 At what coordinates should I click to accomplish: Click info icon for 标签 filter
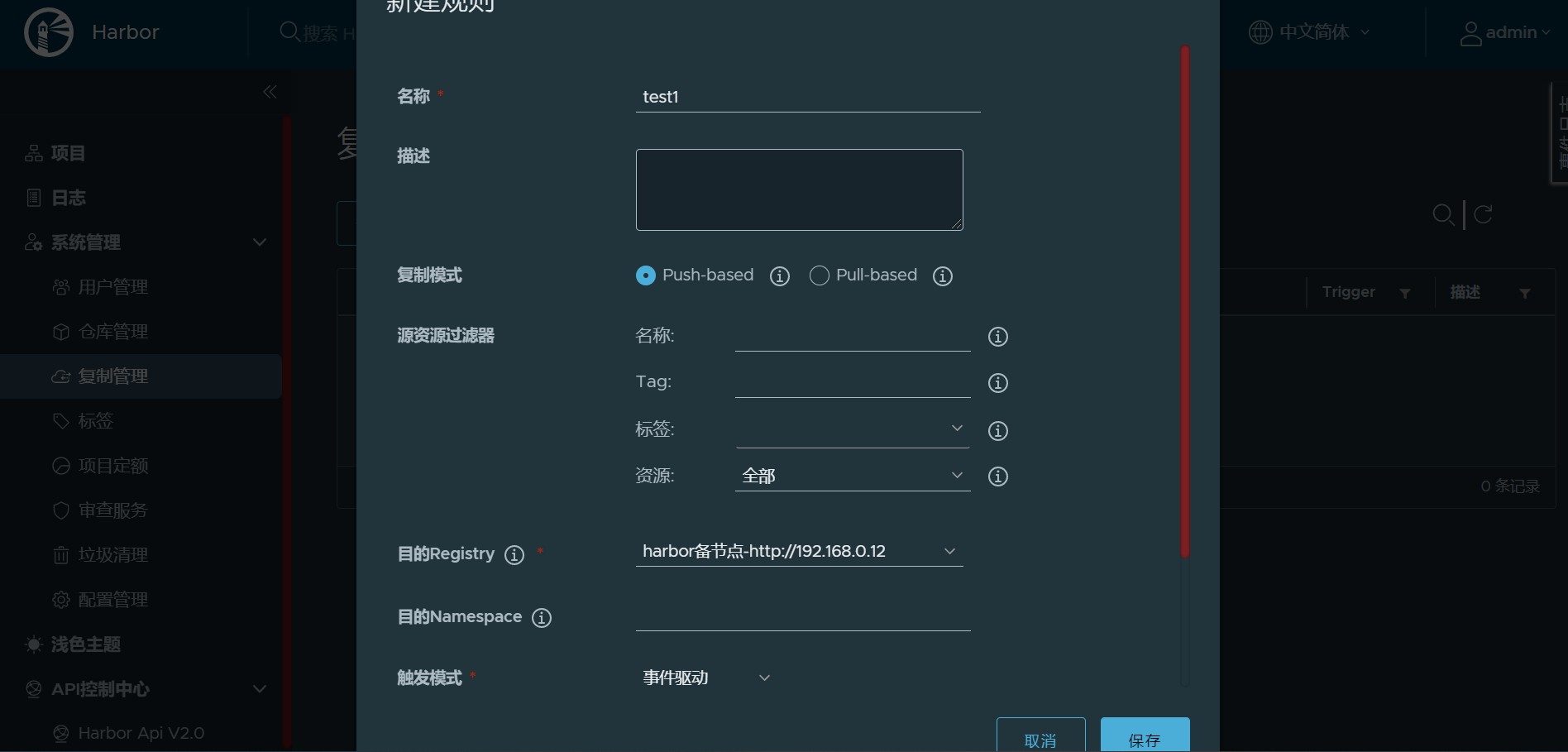coord(998,431)
